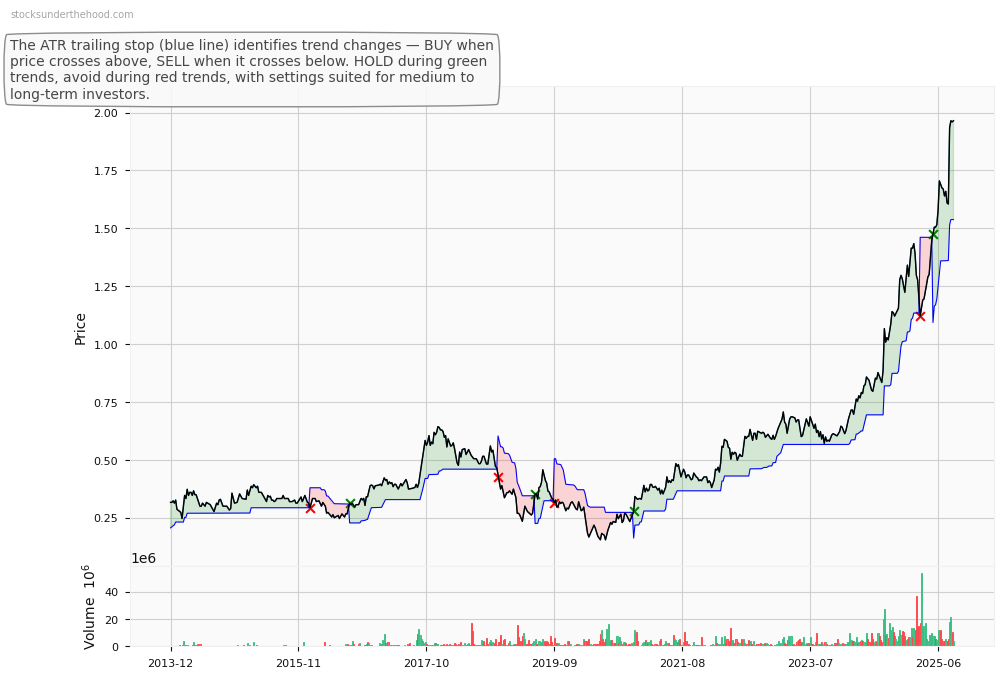The image size is (1004, 678).
Task: Click the tall red volume bar near 2025
Action: click(x=917, y=621)
